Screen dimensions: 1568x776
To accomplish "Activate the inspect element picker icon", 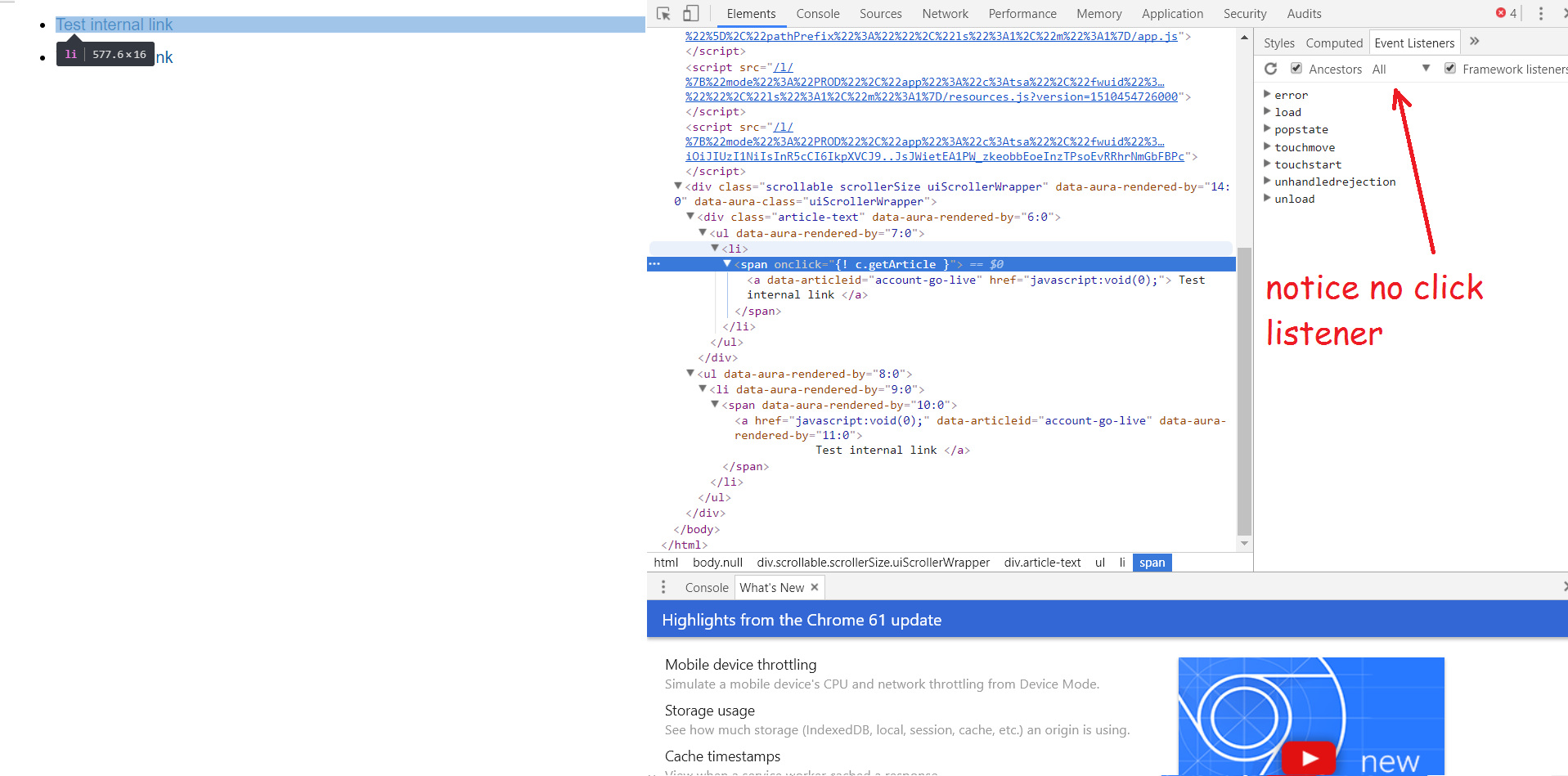I will [x=663, y=14].
